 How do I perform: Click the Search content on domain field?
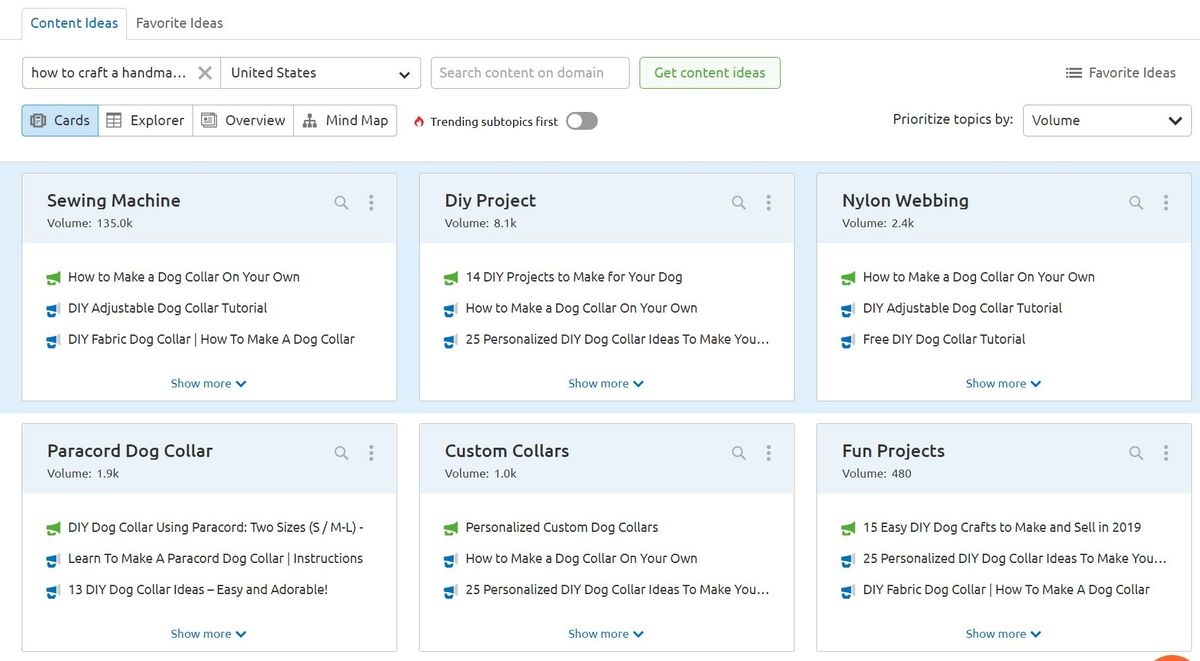[530, 73]
